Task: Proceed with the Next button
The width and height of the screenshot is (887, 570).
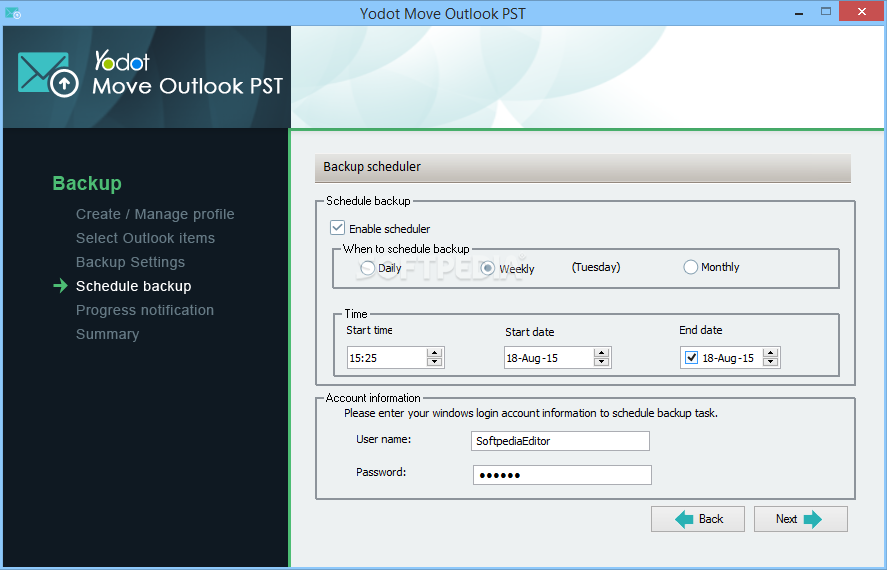Action: coord(800,519)
